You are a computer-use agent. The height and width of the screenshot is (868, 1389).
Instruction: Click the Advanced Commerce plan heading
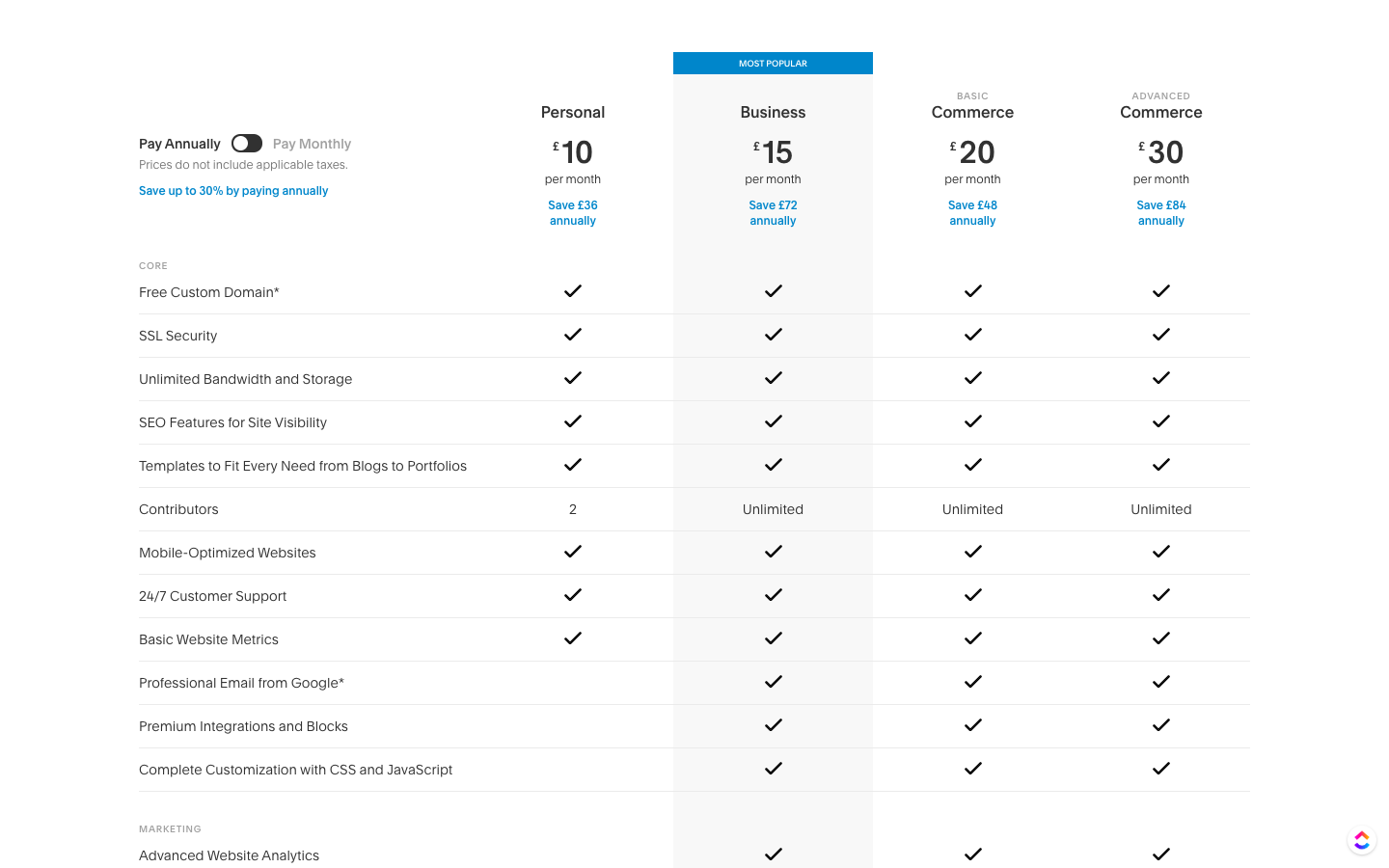click(x=1160, y=112)
